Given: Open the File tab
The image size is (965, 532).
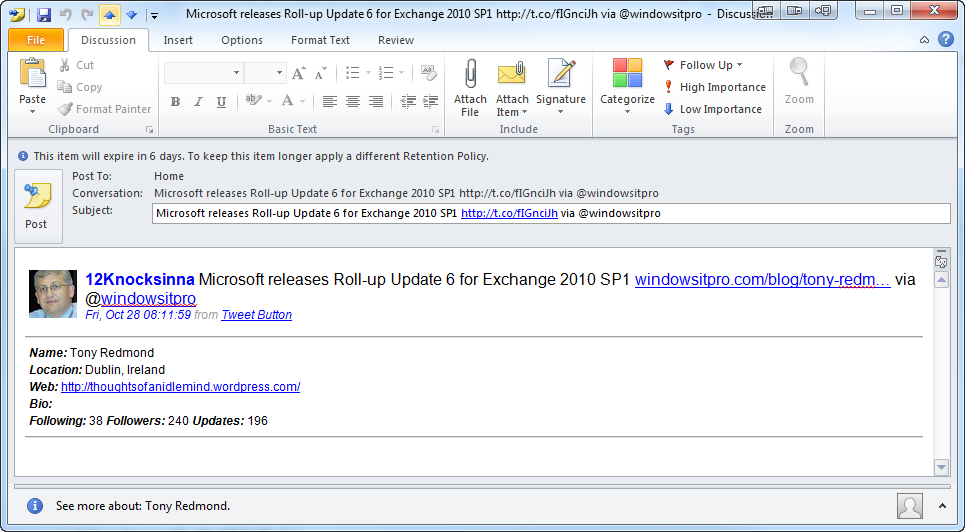Looking at the screenshot, I should click(36, 40).
